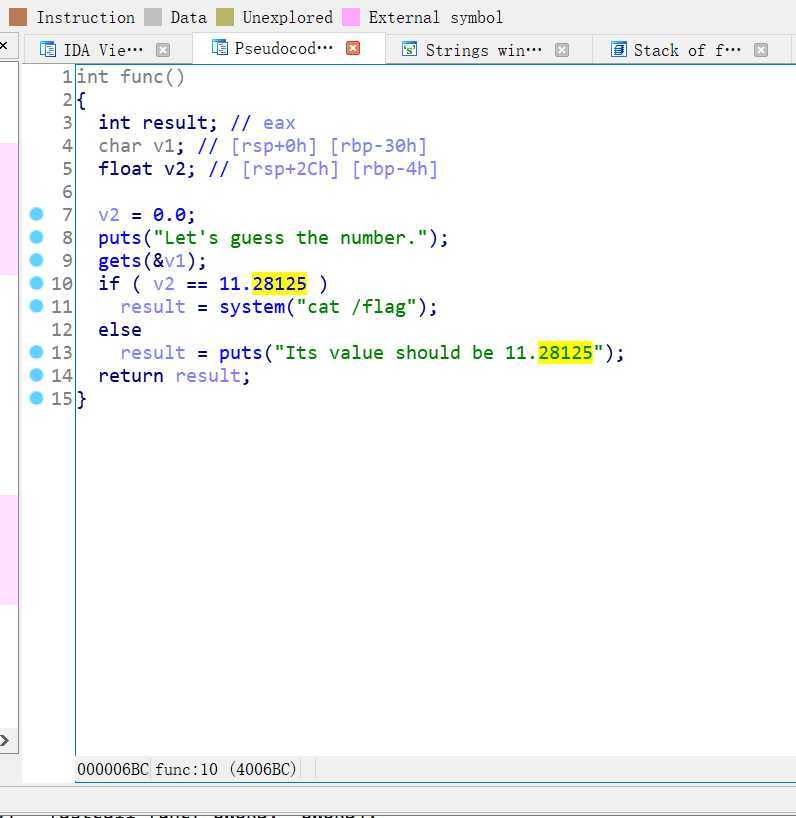Click the 0.0 value on line 7
The image size is (796, 818).
(x=168, y=215)
